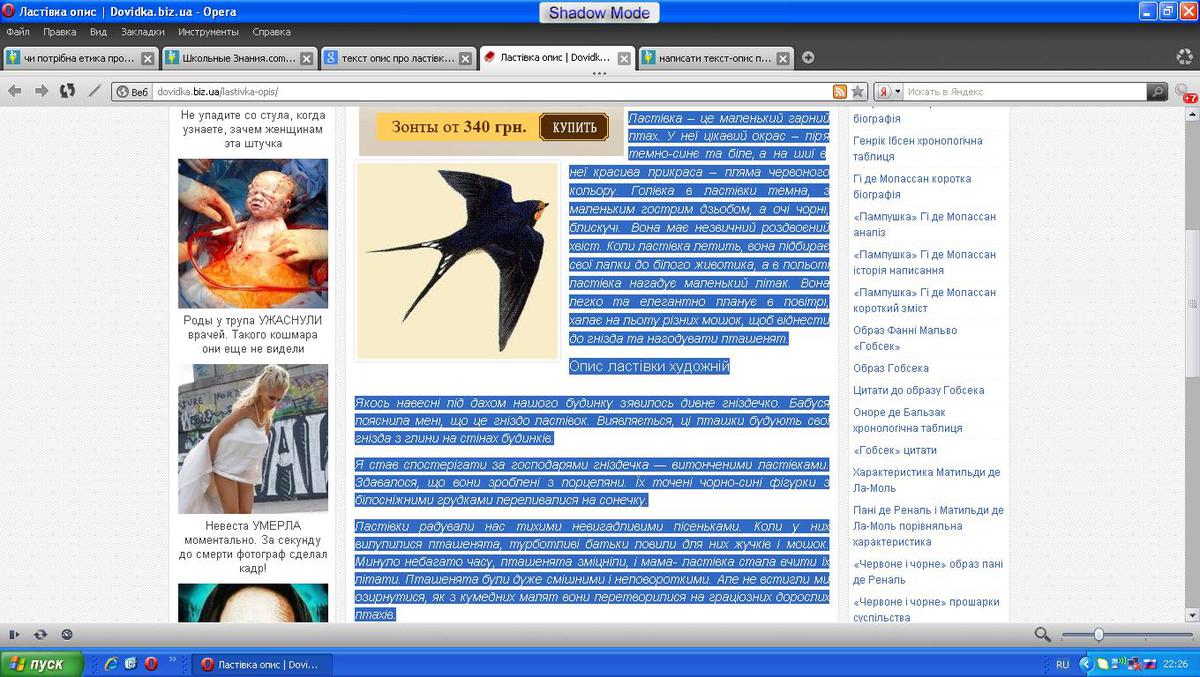Click the RU language indicator in tray

pyautogui.click(x=1063, y=664)
